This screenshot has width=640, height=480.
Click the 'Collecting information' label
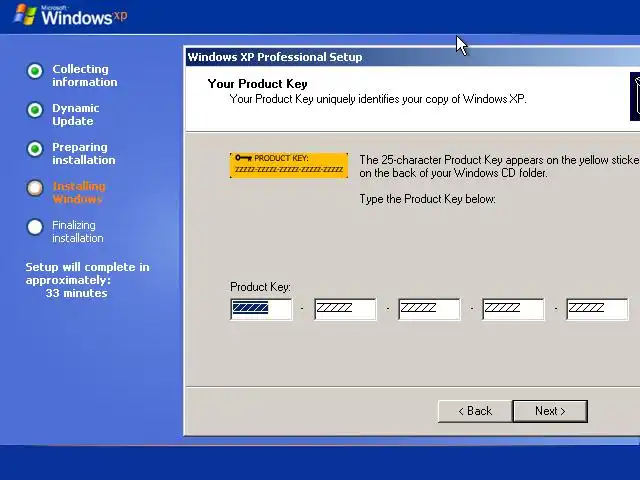(84, 76)
